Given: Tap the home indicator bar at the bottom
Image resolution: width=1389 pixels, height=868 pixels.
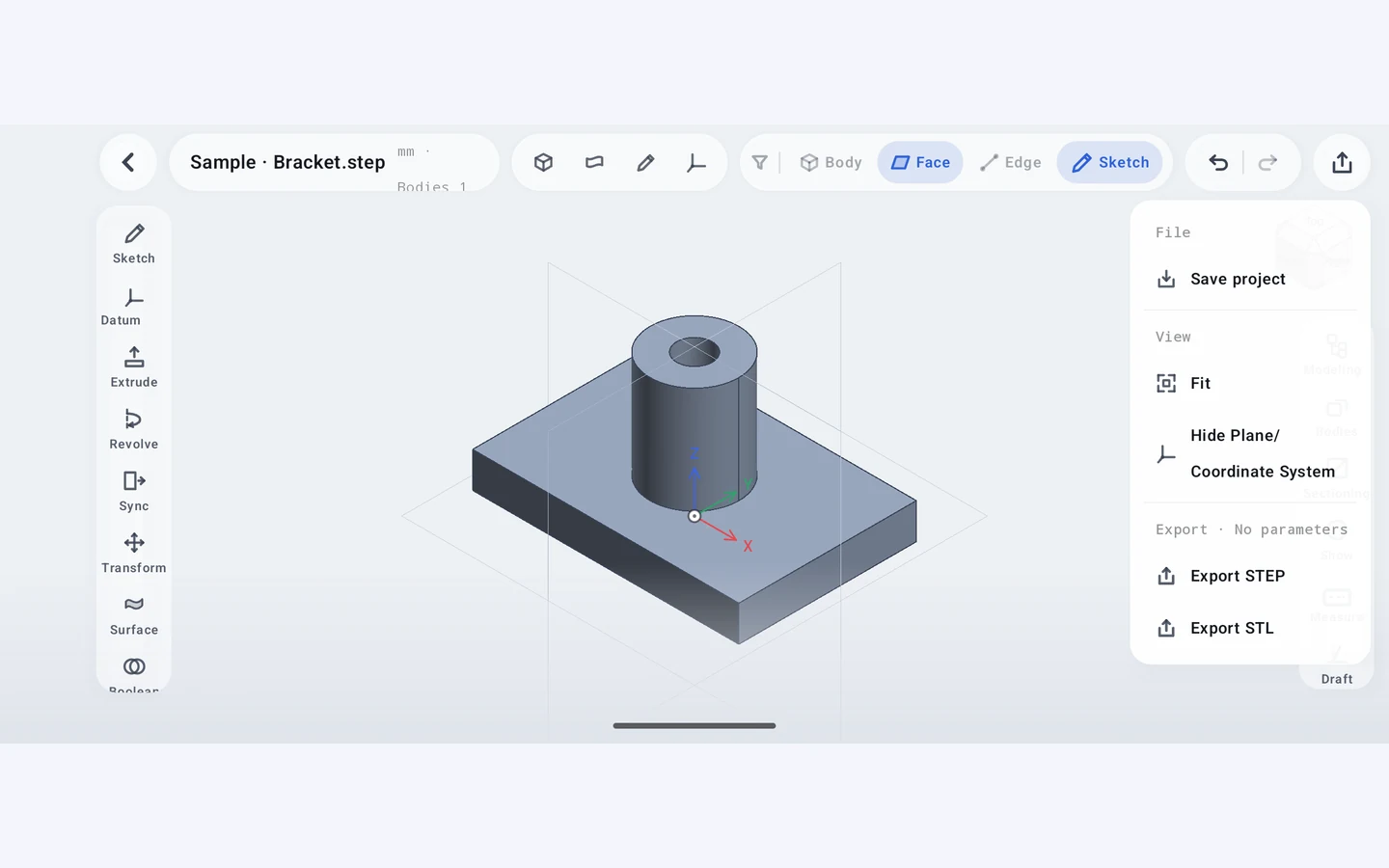Looking at the screenshot, I should [x=694, y=725].
